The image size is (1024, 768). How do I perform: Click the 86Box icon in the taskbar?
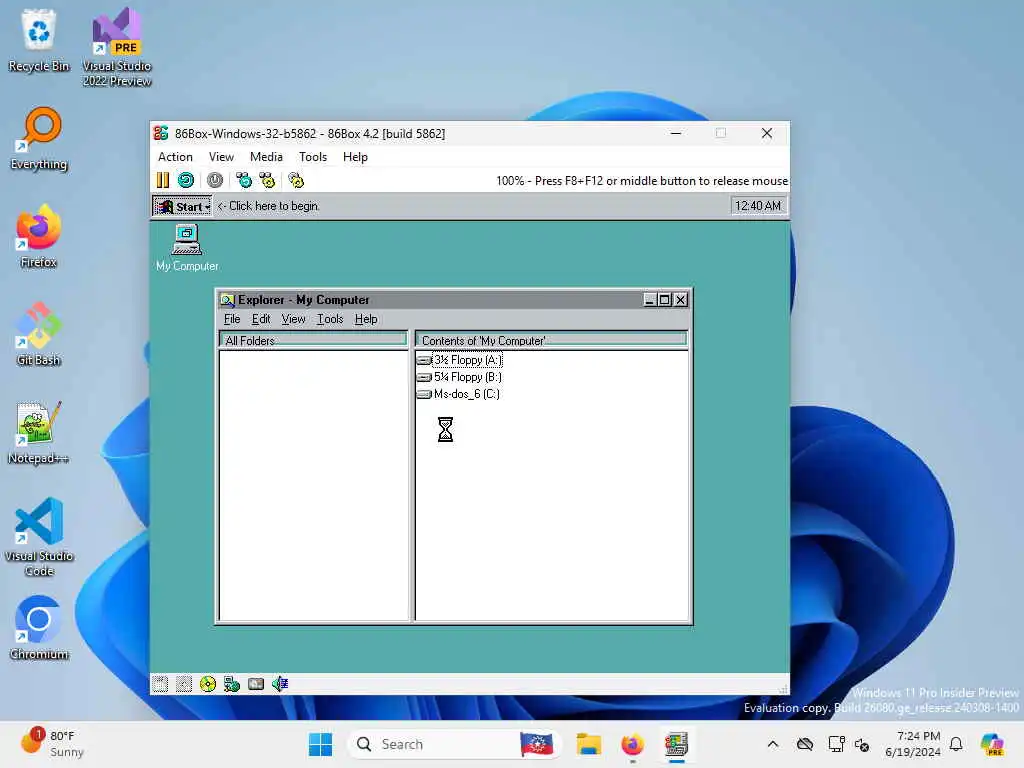[x=677, y=744]
